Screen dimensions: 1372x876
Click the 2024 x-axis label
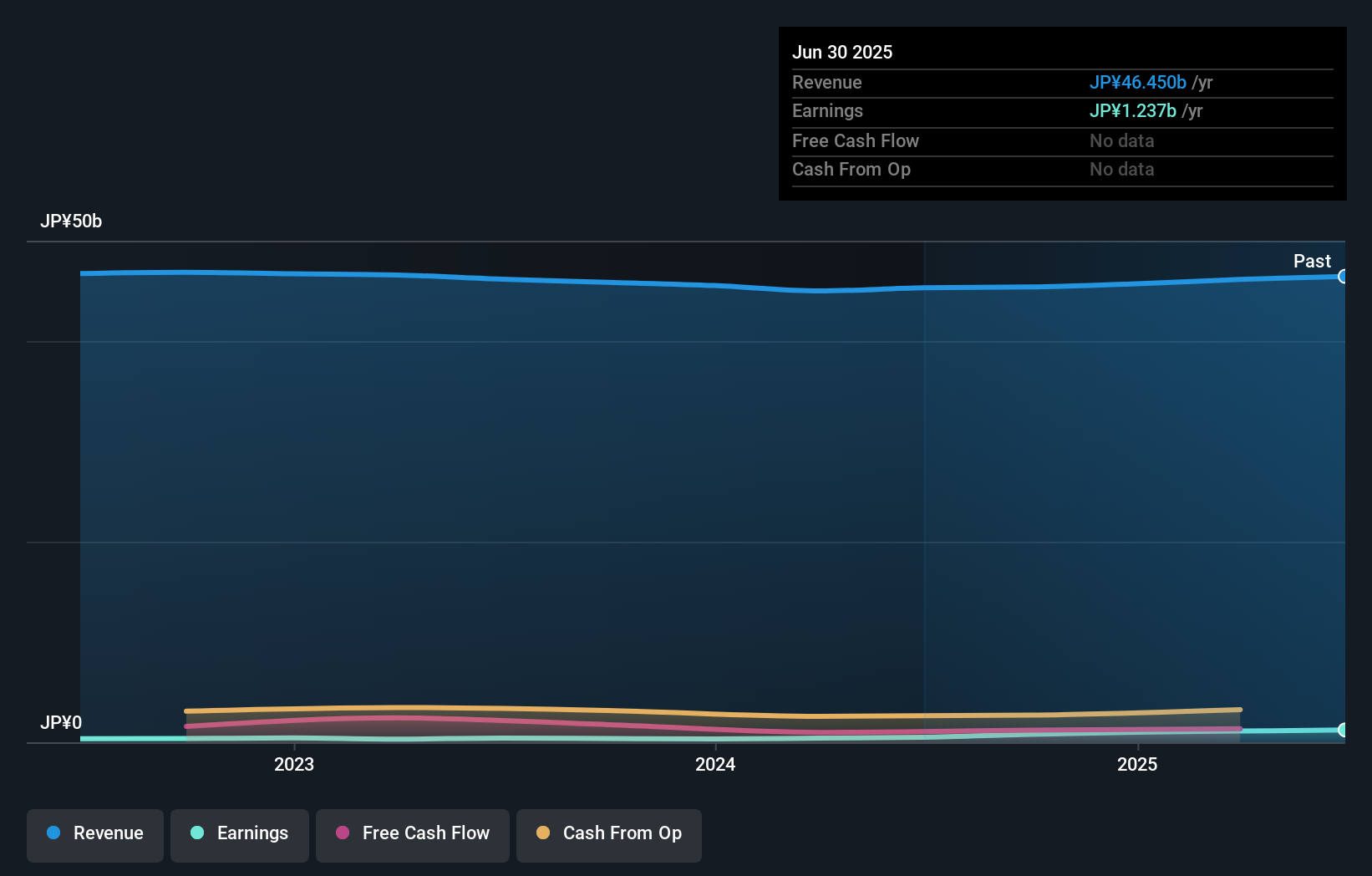coord(715,764)
